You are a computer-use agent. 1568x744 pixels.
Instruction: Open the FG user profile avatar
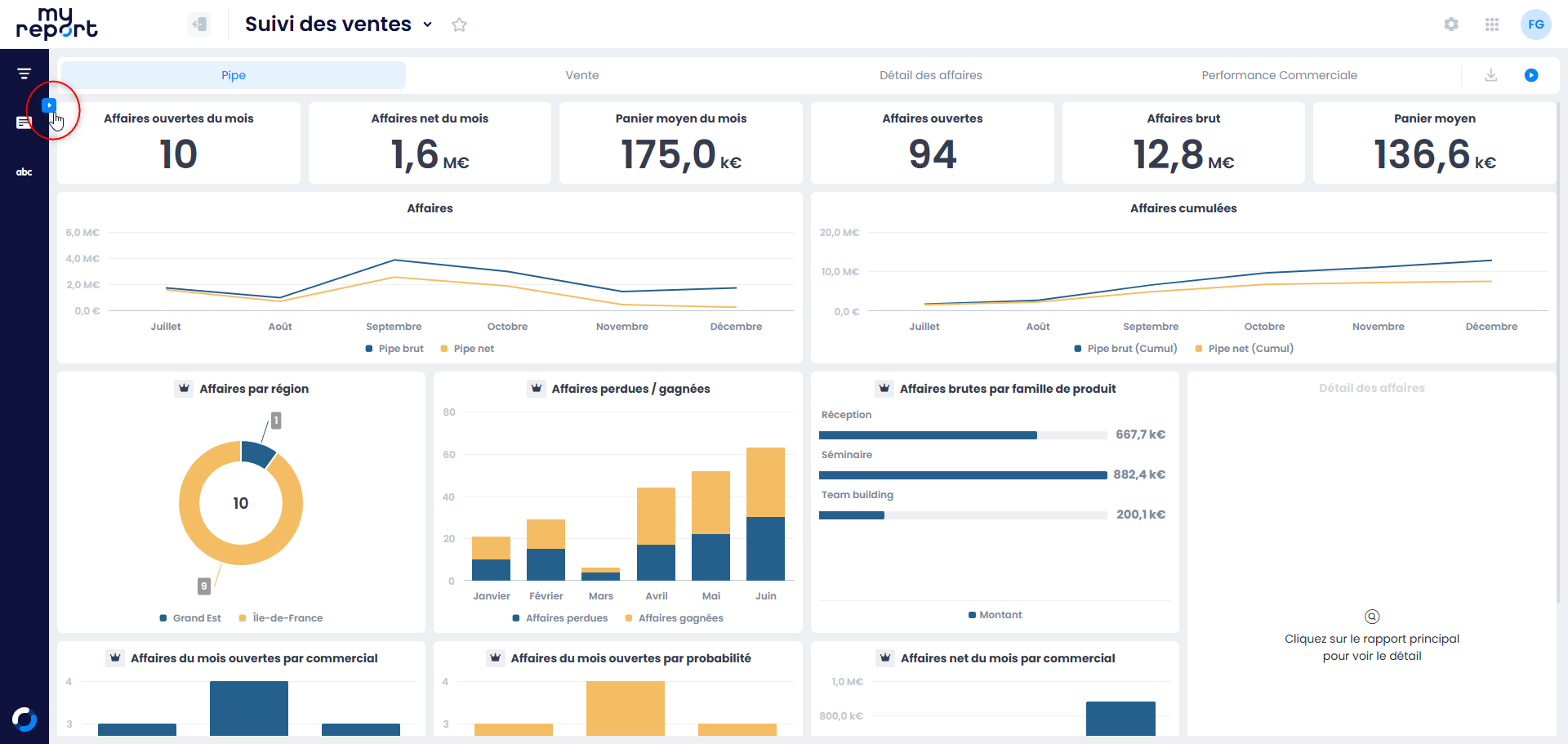click(x=1535, y=25)
